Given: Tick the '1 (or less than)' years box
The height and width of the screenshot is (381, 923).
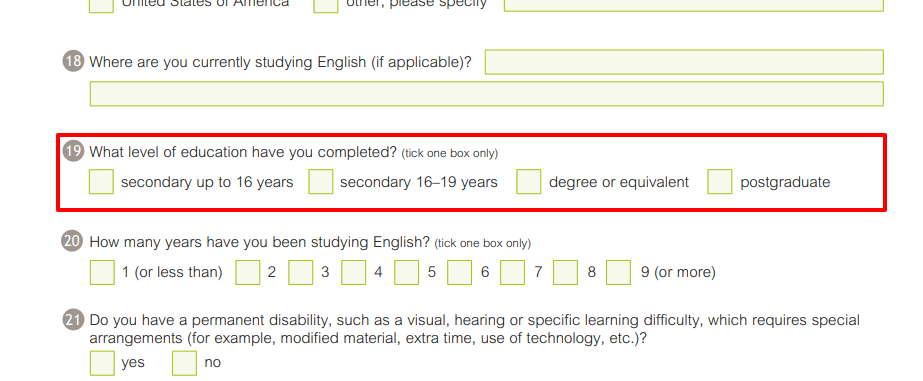Looking at the screenshot, I should point(102,272).
